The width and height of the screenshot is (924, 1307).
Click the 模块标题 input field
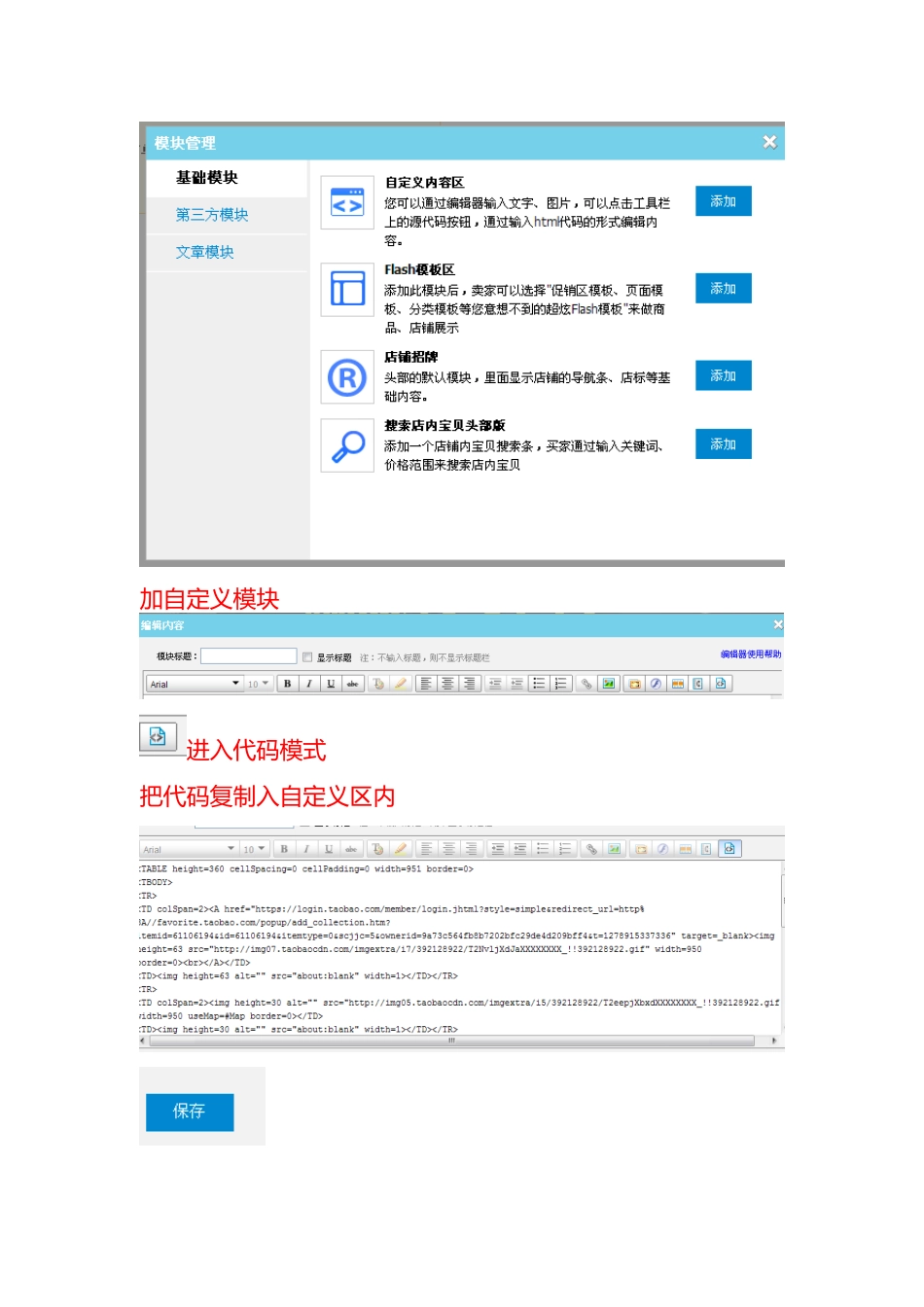point(248,656)
